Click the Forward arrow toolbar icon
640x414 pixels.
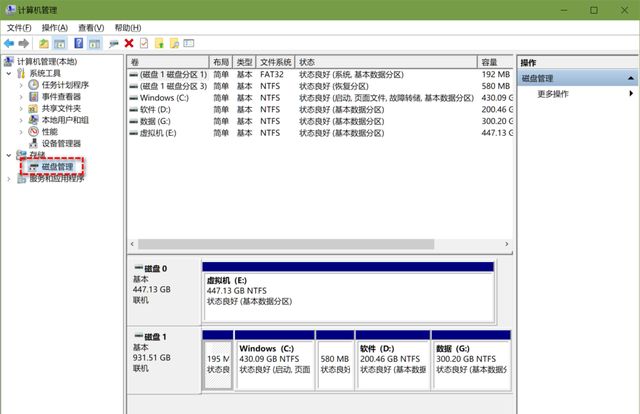pos(24,43)
